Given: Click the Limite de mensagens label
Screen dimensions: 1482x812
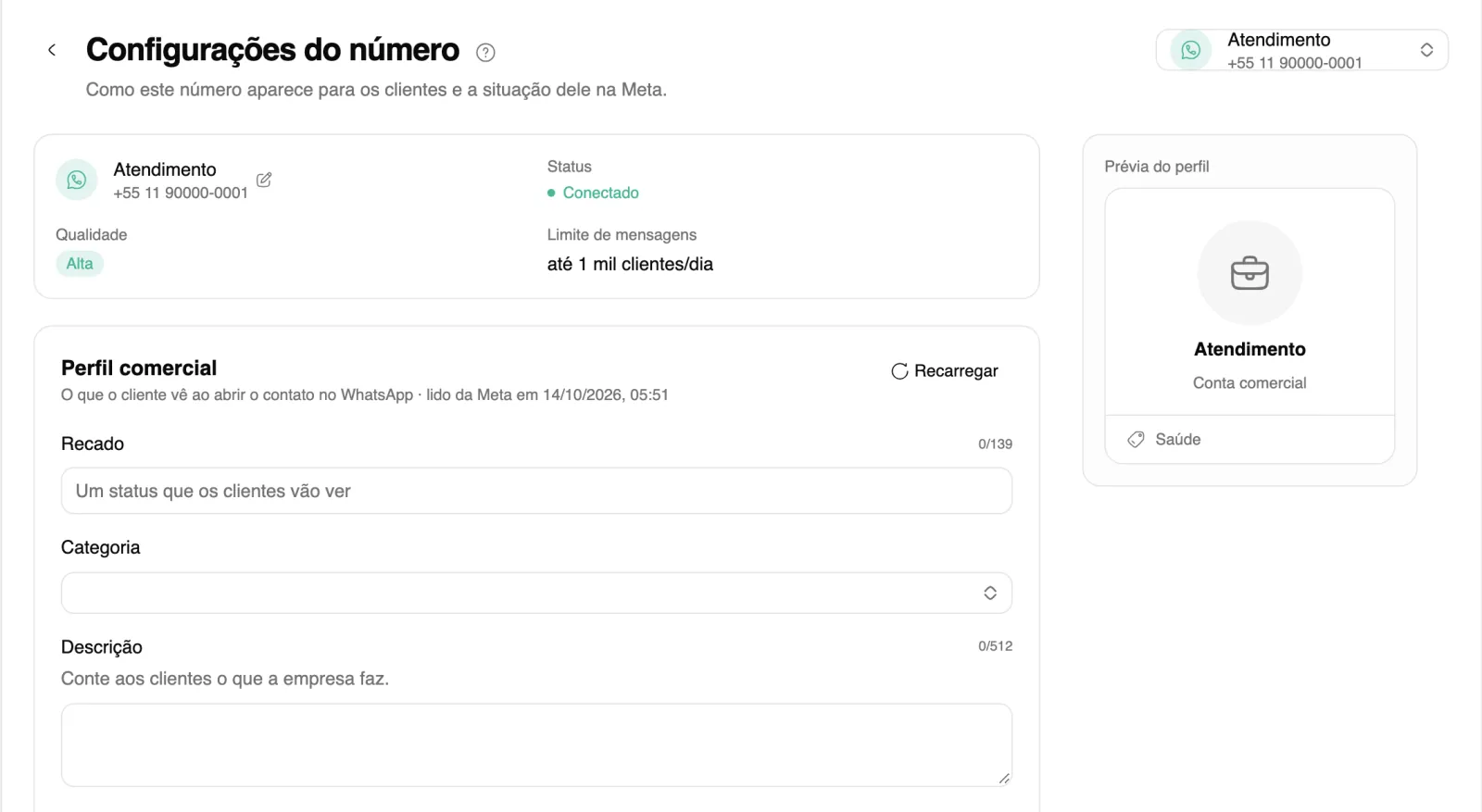Looking at the screenshot, I should (x=622, y=235).
